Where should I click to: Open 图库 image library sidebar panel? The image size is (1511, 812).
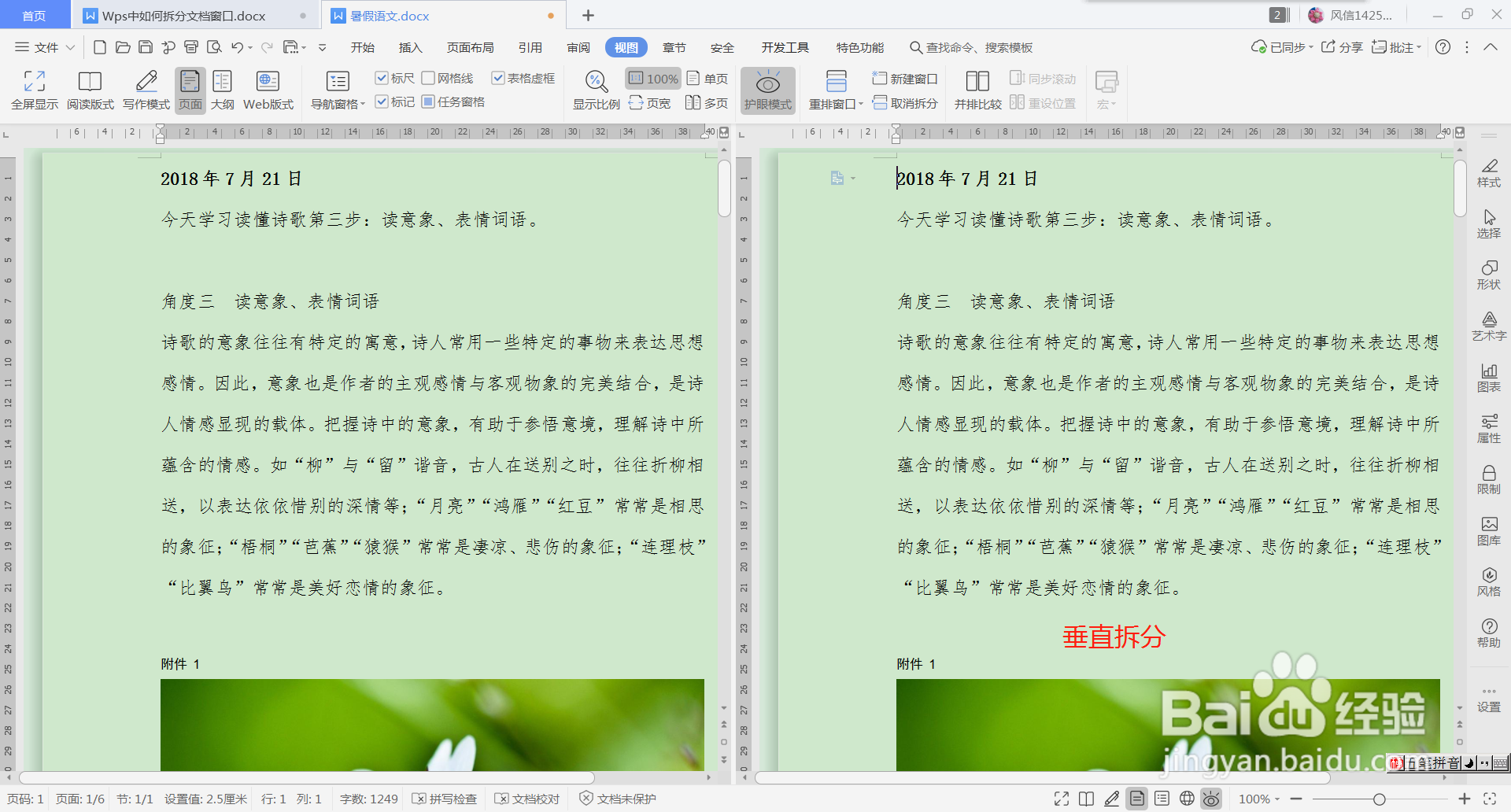click(x=1489, y=531)
